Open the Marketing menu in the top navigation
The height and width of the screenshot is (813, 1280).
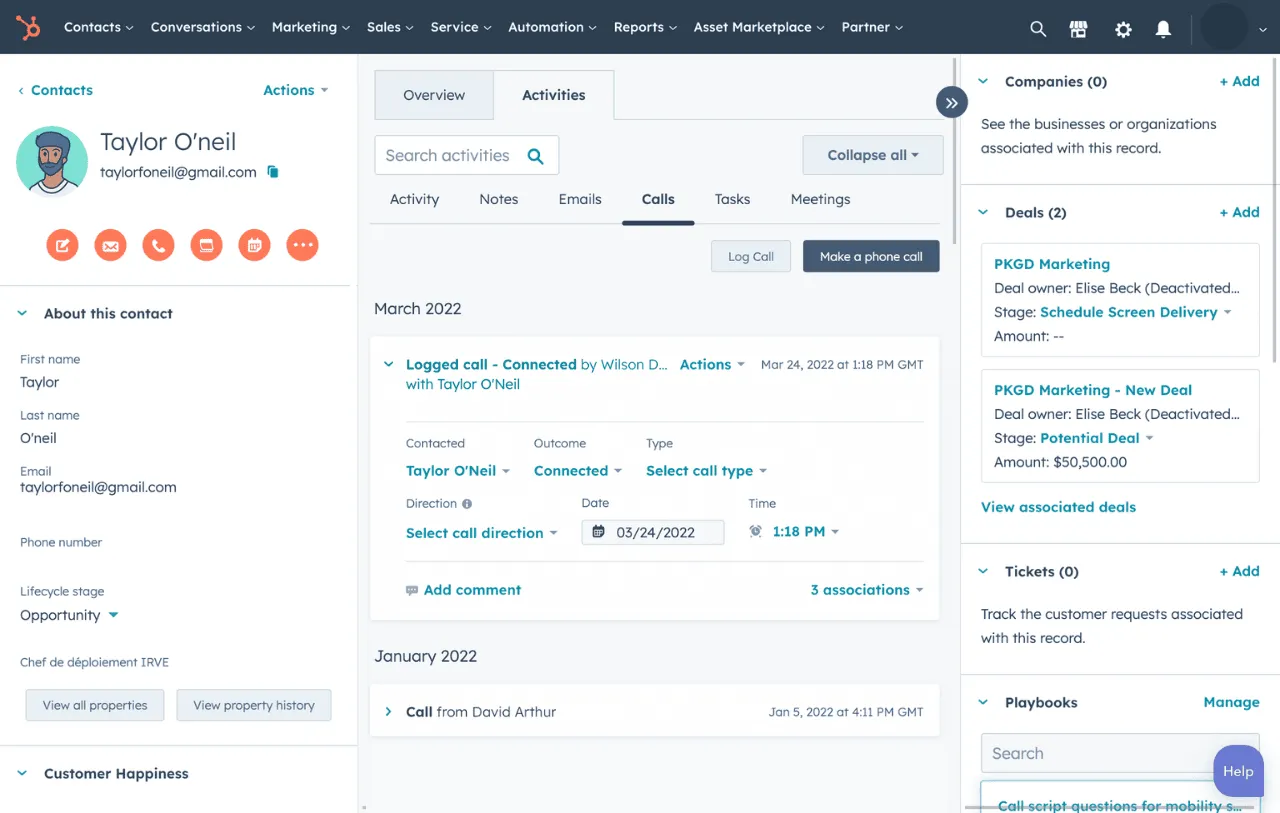(310, 27)
